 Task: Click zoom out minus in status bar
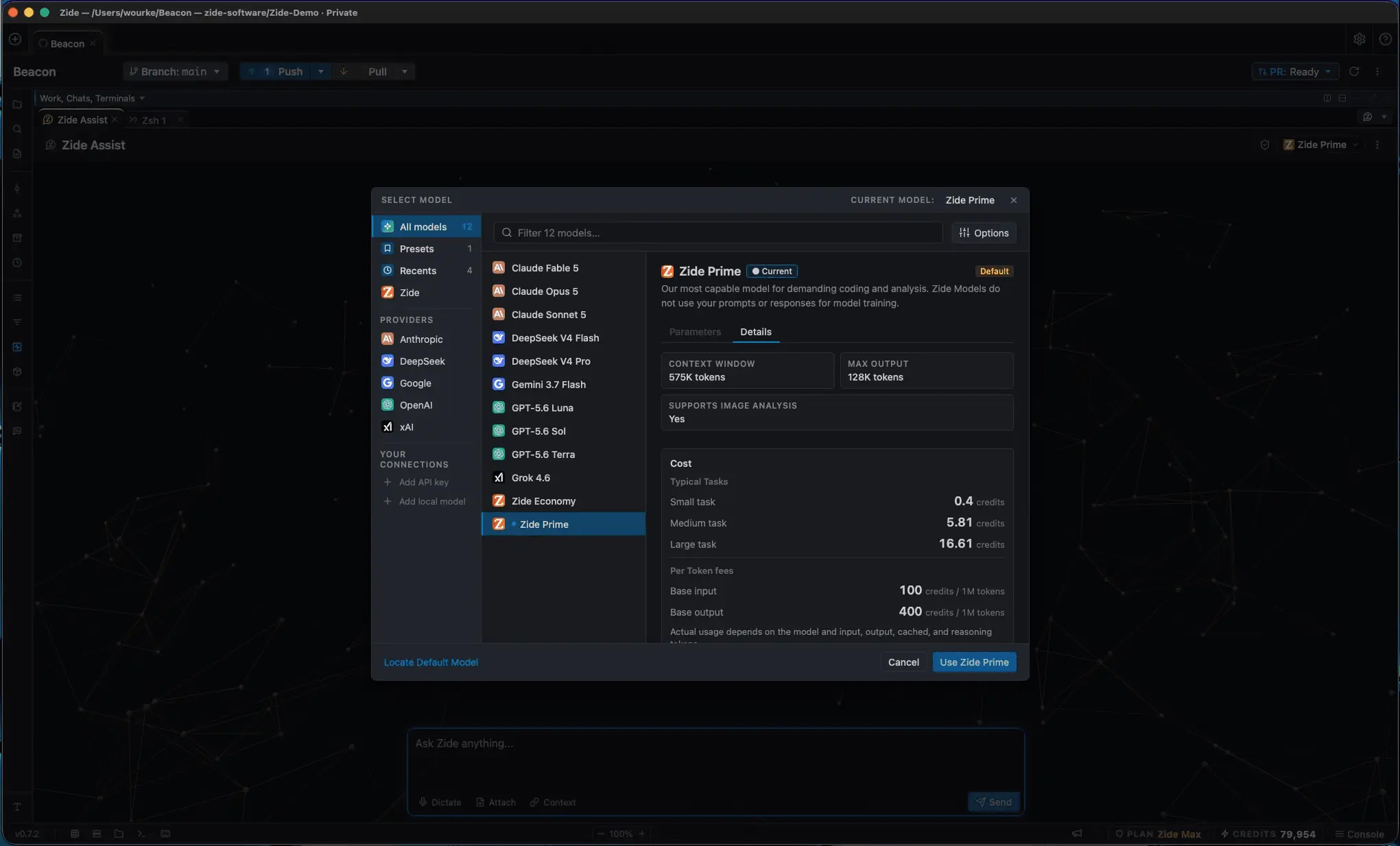601,834
